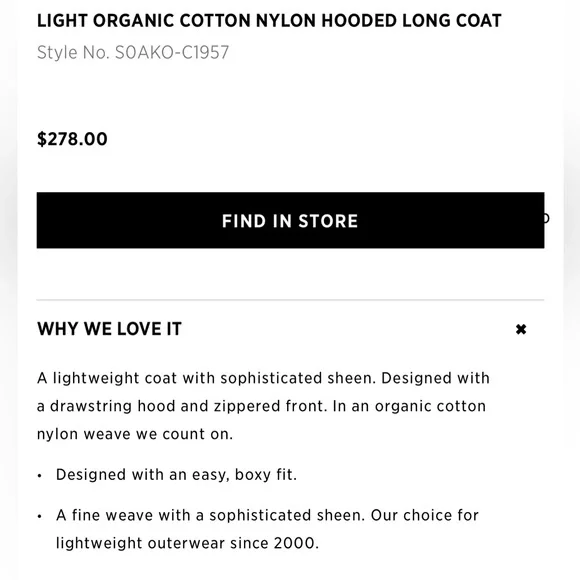Click the Style No. S0AKO-C1957 text
This screenshot has width=580, height=580.
(x=133, y=52)
